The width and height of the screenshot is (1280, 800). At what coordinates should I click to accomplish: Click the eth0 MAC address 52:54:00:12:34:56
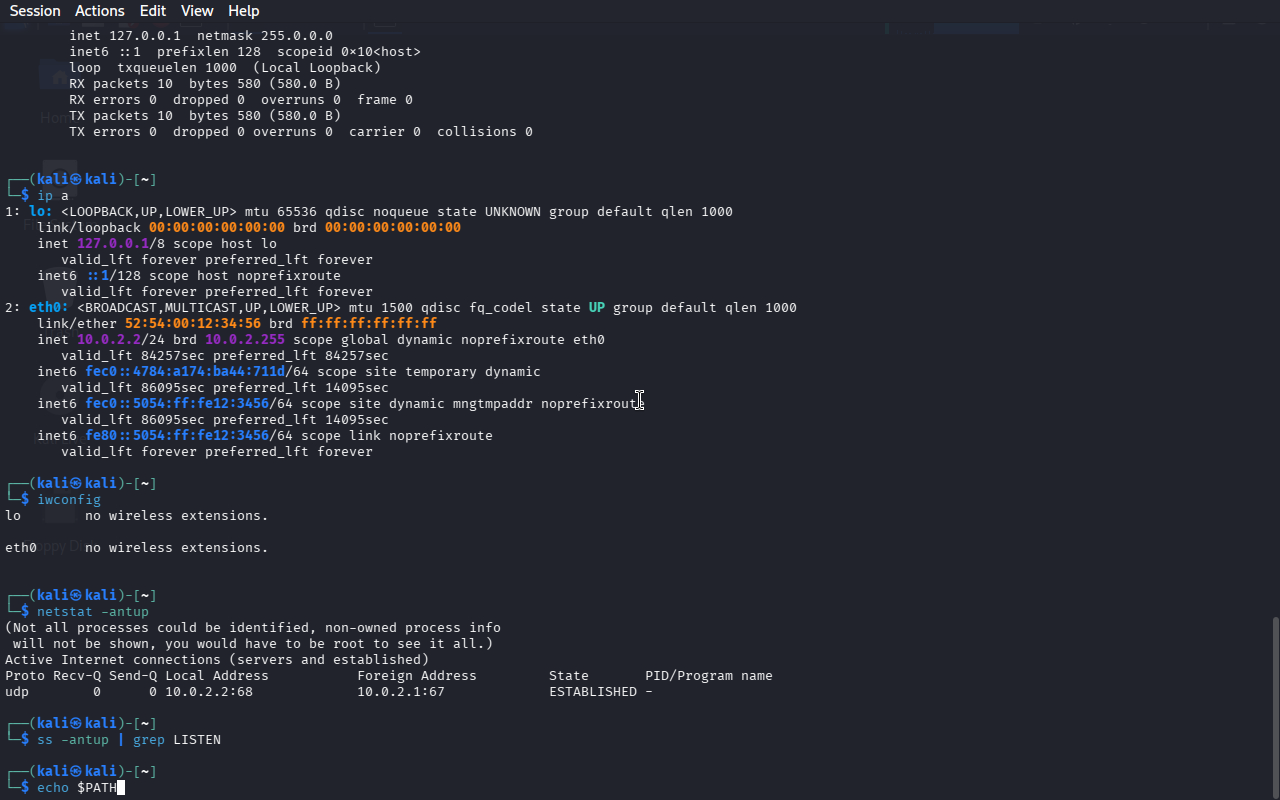click(x=193, y=324)
